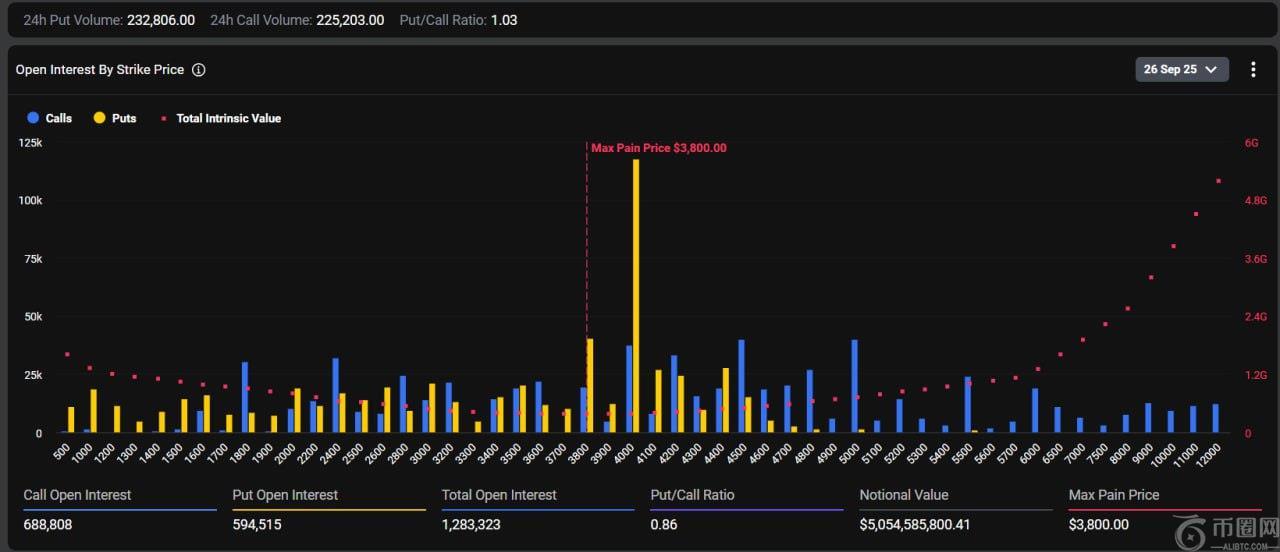Click the info icon beside Open Interest title
The height and width of the screenshot is (552, 1280).
198,70
